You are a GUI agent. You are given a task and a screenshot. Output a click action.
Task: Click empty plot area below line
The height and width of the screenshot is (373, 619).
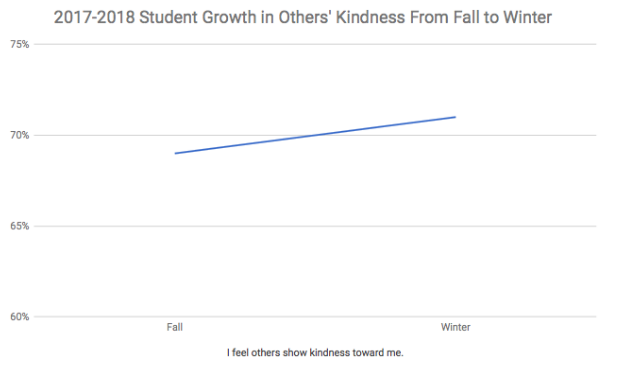point(316,257)
